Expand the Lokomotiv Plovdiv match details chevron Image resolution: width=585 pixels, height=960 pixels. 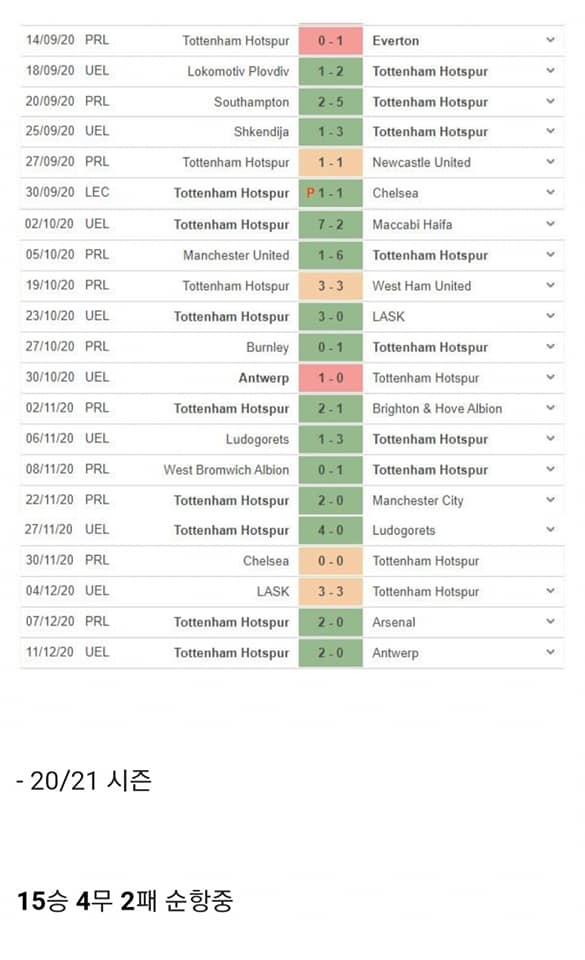[x=550, y=71]
